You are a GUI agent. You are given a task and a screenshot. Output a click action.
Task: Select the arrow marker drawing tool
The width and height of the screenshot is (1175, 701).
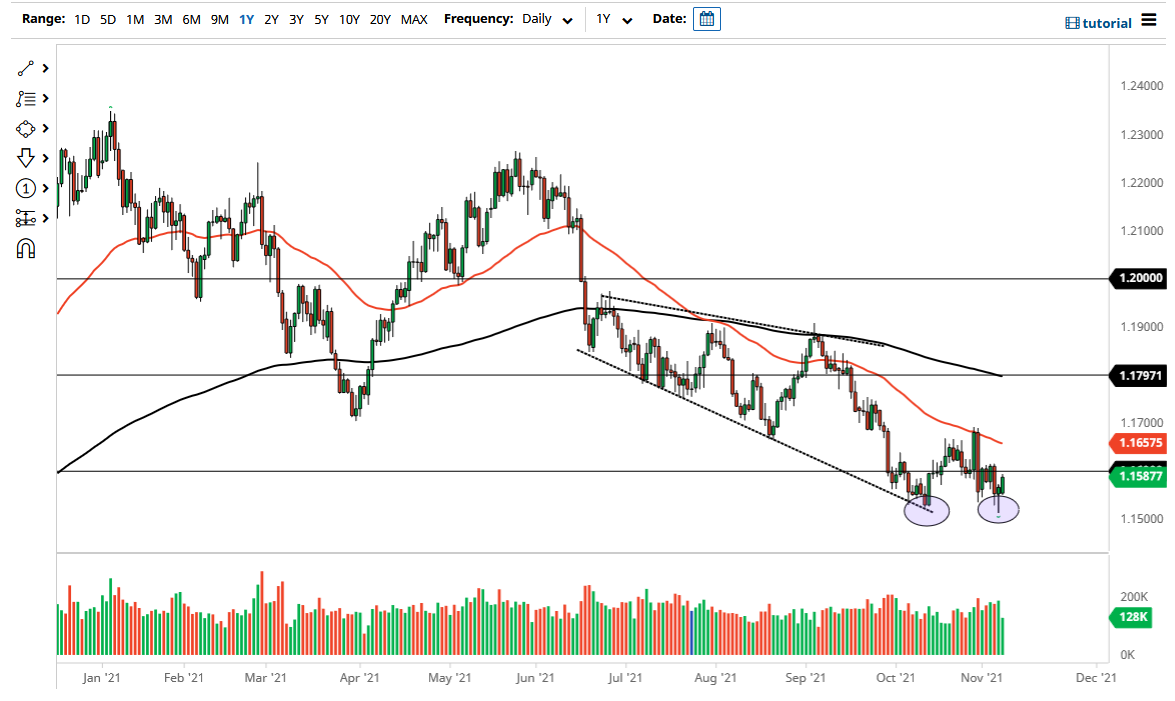[24, 157]
